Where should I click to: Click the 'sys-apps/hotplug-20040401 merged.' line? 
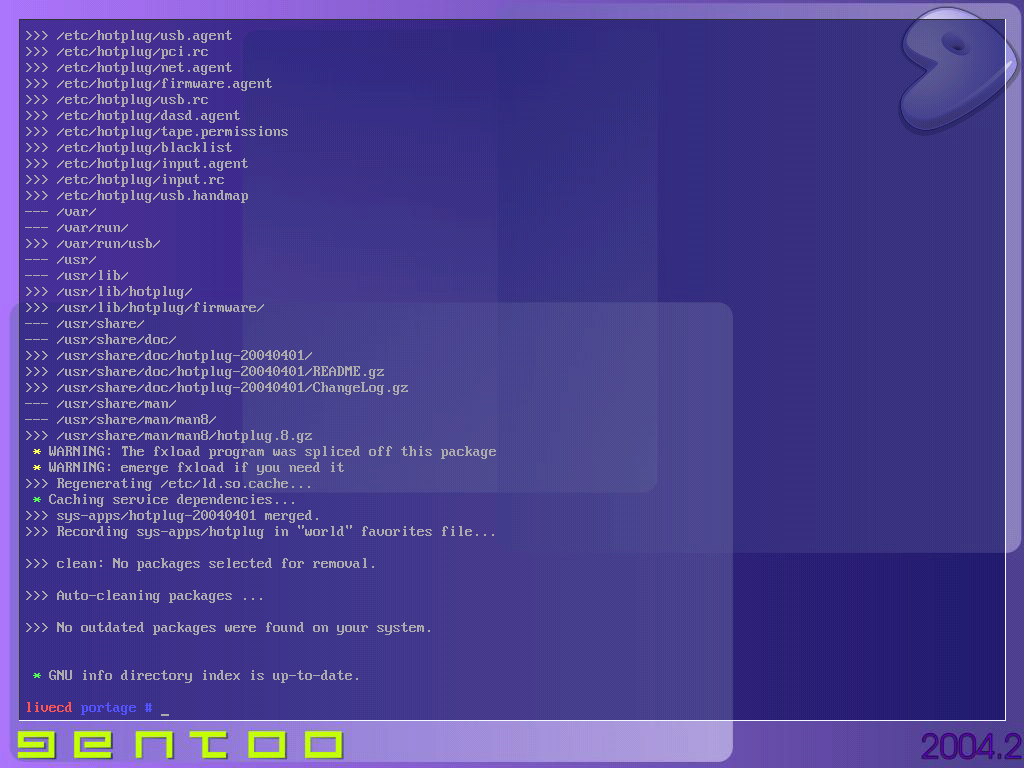point(172,516)
